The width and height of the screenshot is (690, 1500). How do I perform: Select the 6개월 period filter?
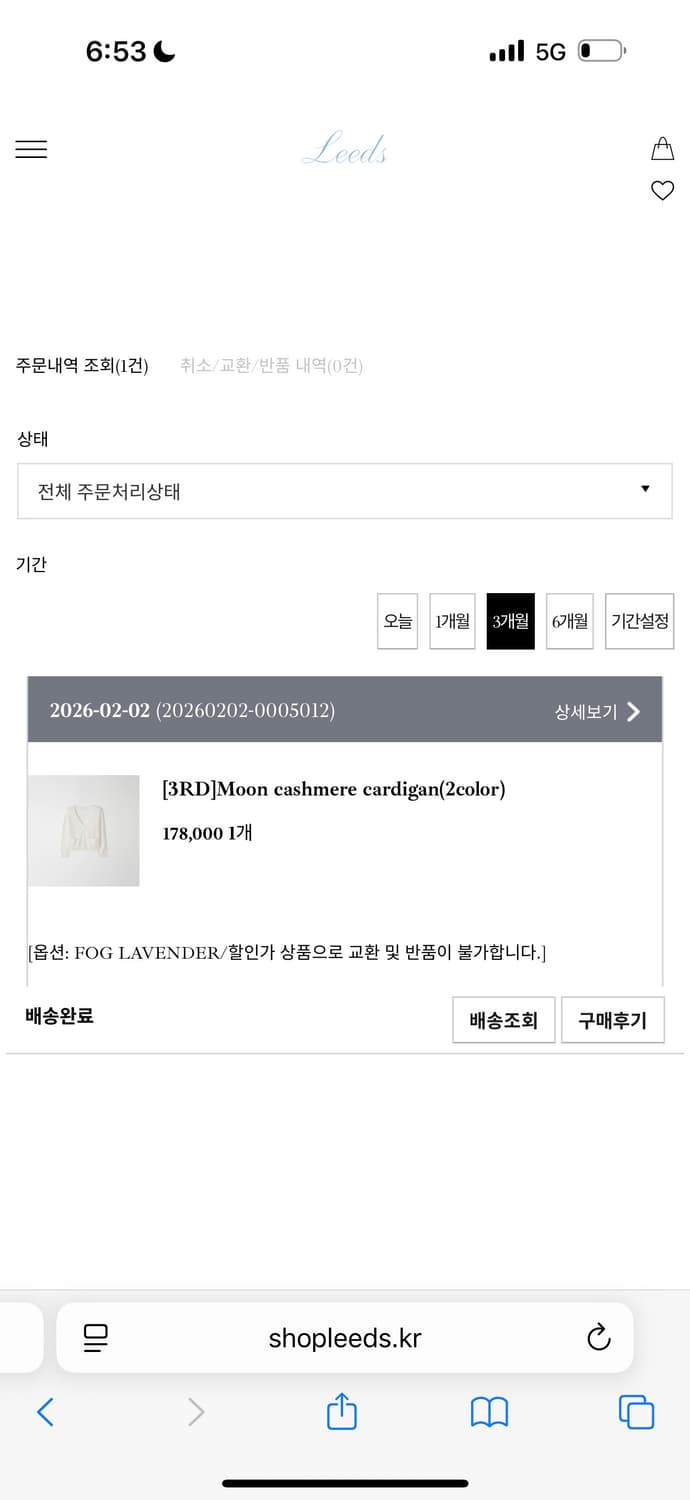(x=569, y=621)
